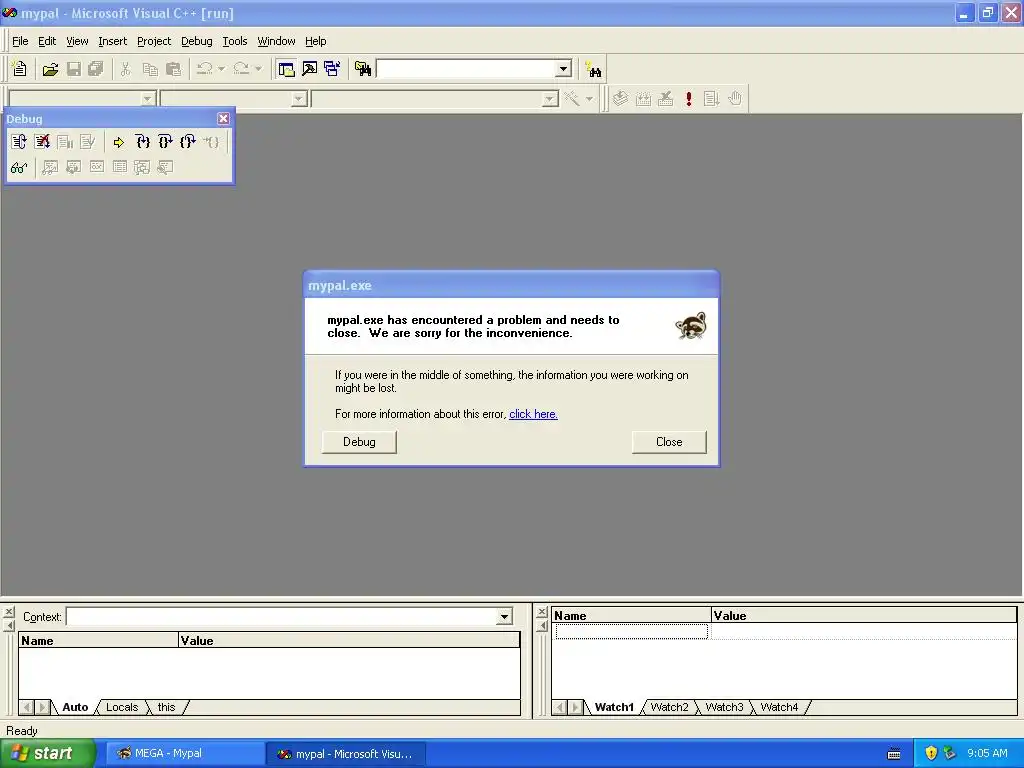The height and width of the screenshot is (768, 1024).
Task: Follow the "click here" error information link
Action: pyautogui.click(x=534, y=414)
